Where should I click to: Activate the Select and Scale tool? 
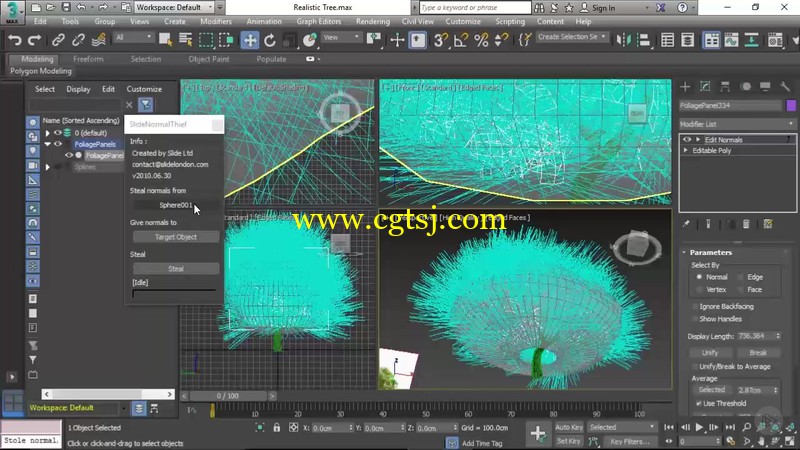290,40
